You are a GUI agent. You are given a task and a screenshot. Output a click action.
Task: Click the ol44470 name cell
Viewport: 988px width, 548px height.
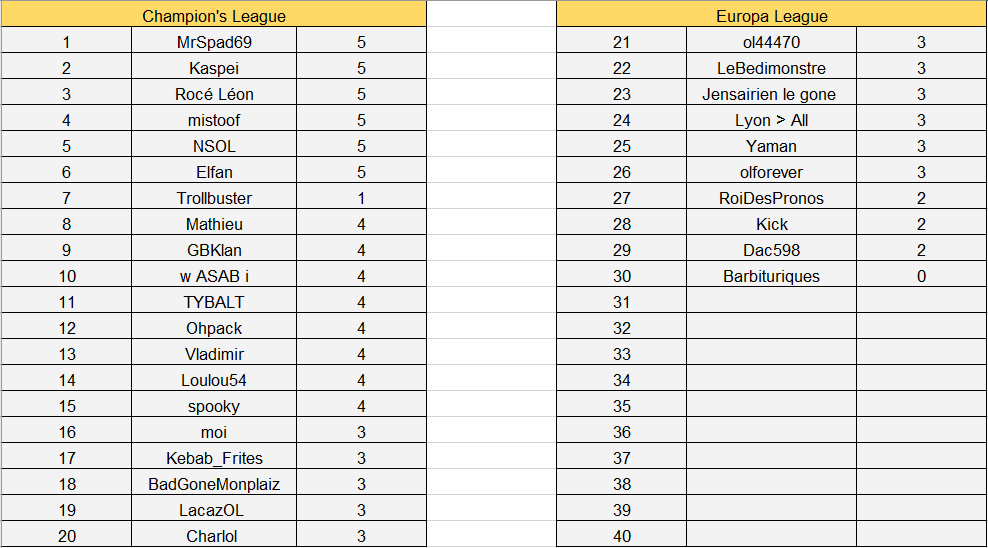click(771, 41)
